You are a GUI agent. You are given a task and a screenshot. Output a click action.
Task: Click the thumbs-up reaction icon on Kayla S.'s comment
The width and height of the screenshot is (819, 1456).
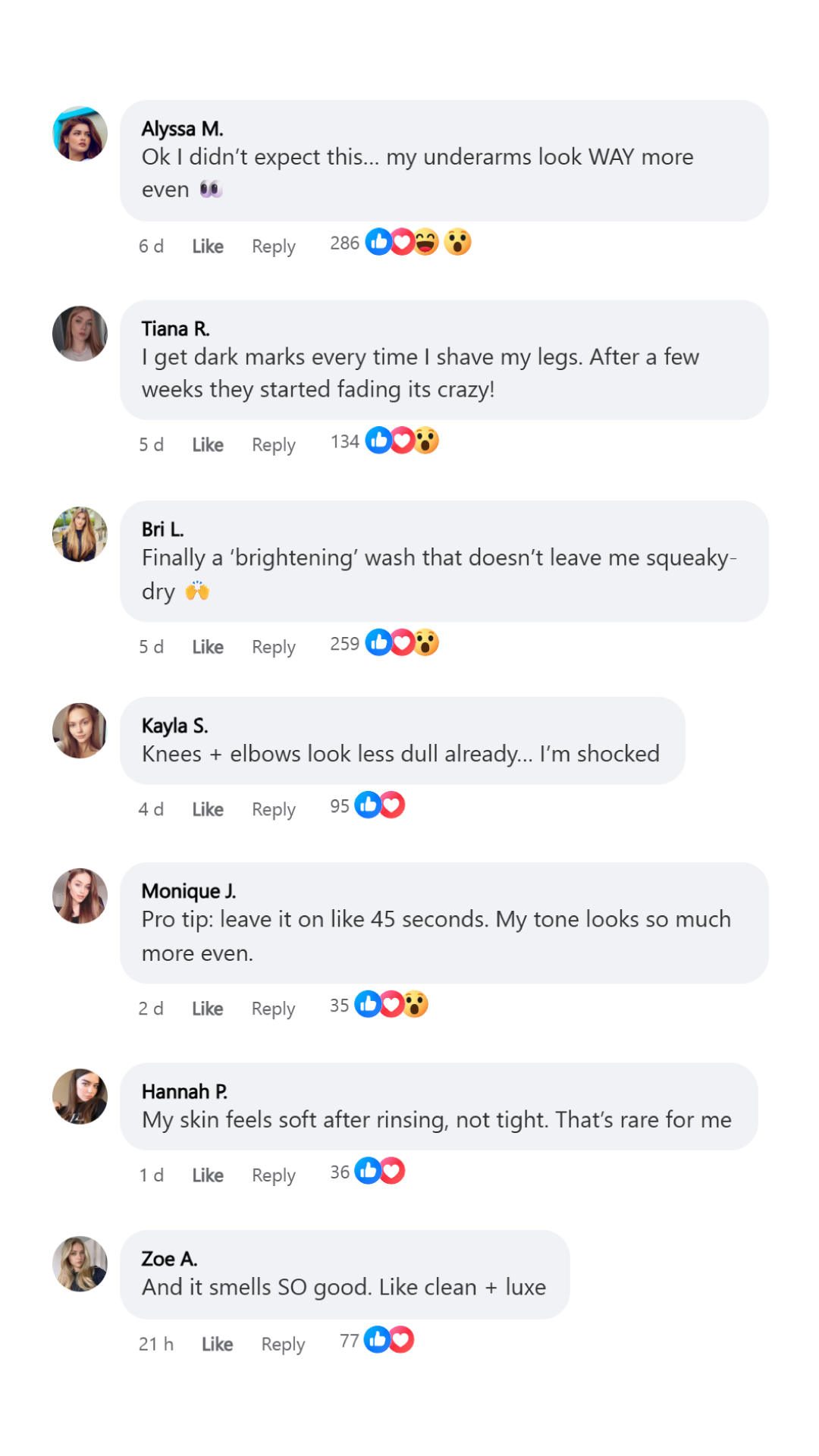pos(368,805)
